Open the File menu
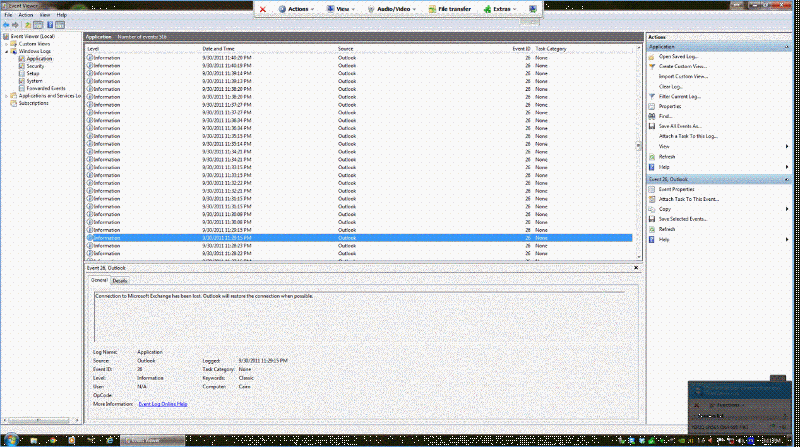 point(8,15)
